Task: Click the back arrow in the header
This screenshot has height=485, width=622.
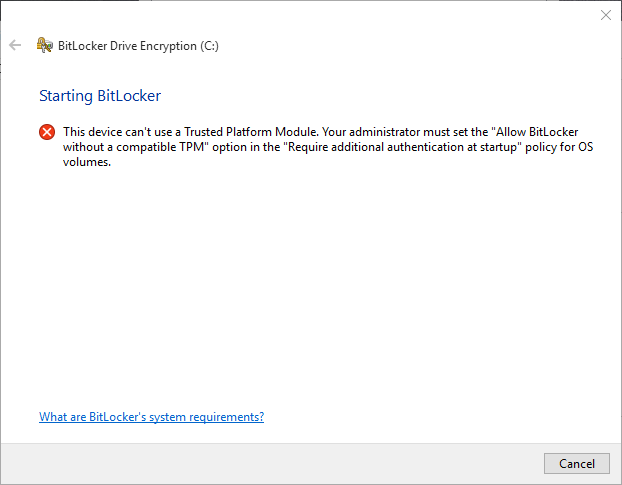Action: (x=15, y=45)
